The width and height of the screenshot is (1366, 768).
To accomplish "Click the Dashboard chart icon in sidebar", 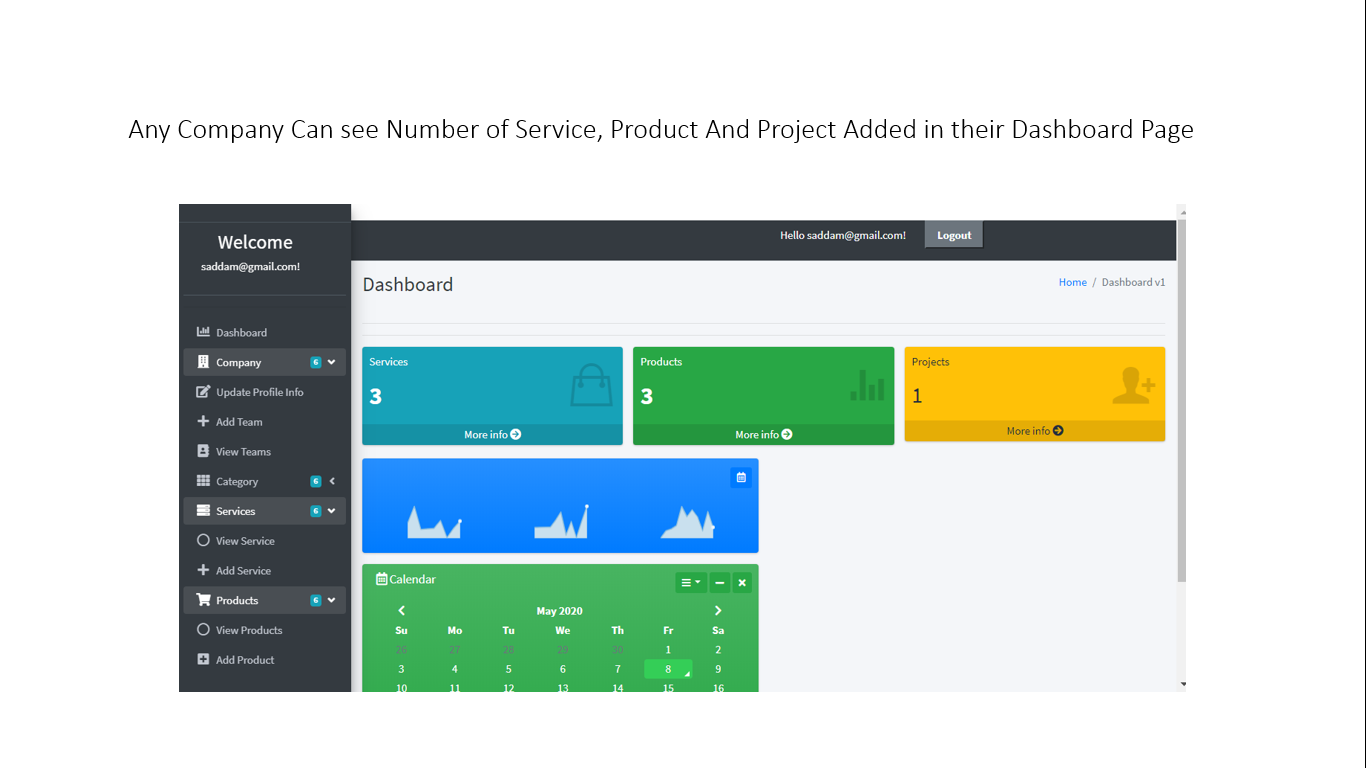I will tap(203, 332).
